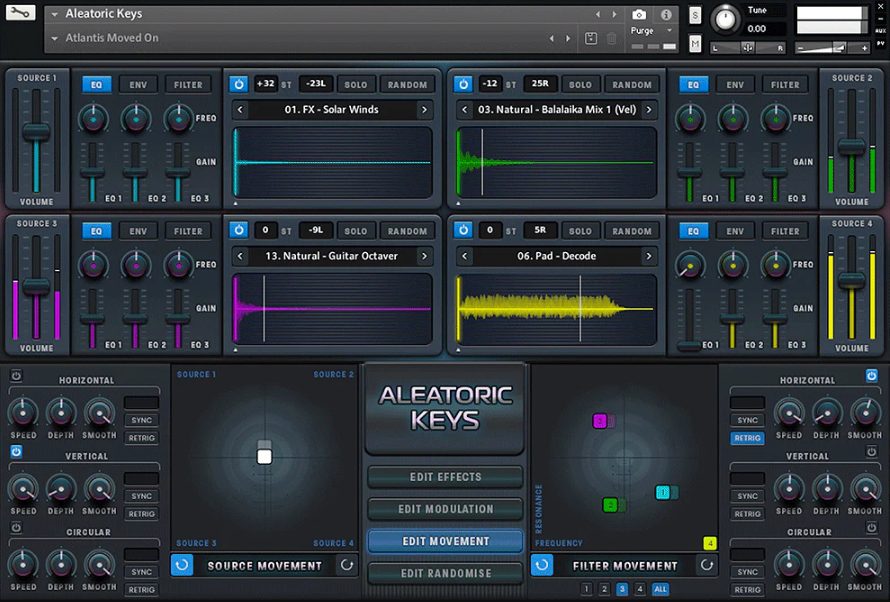Viewport: 890px width, 602px height.
Task: Select filter movement tab 2
Action: point(604,589)
